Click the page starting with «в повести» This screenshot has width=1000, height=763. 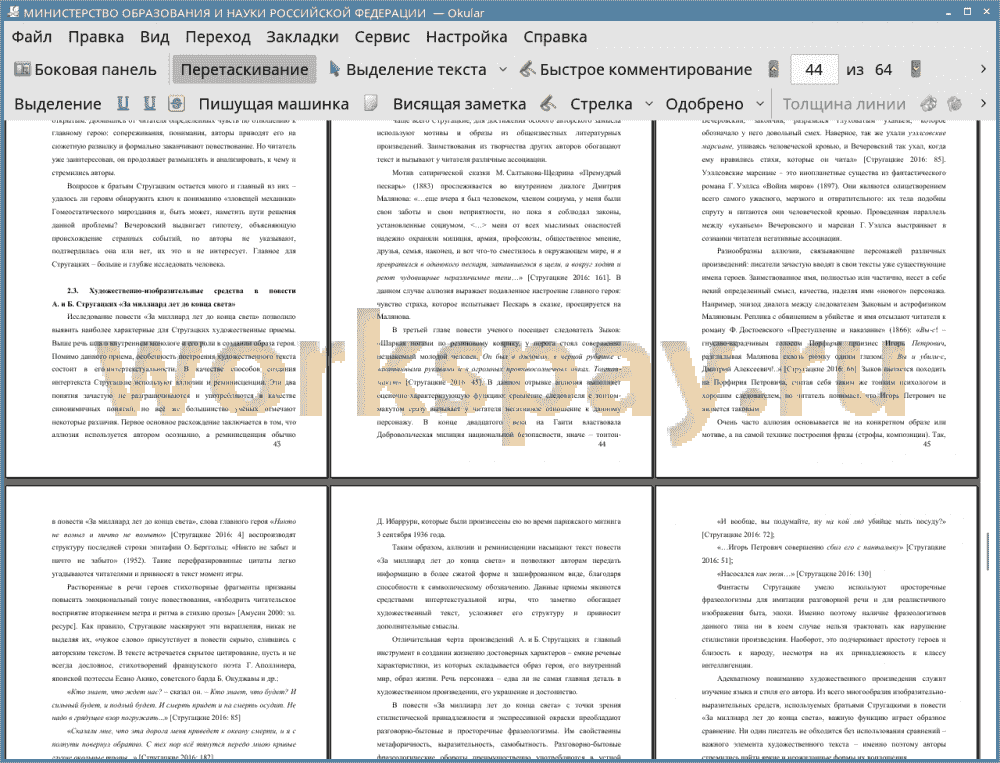(x=166, y=623)
